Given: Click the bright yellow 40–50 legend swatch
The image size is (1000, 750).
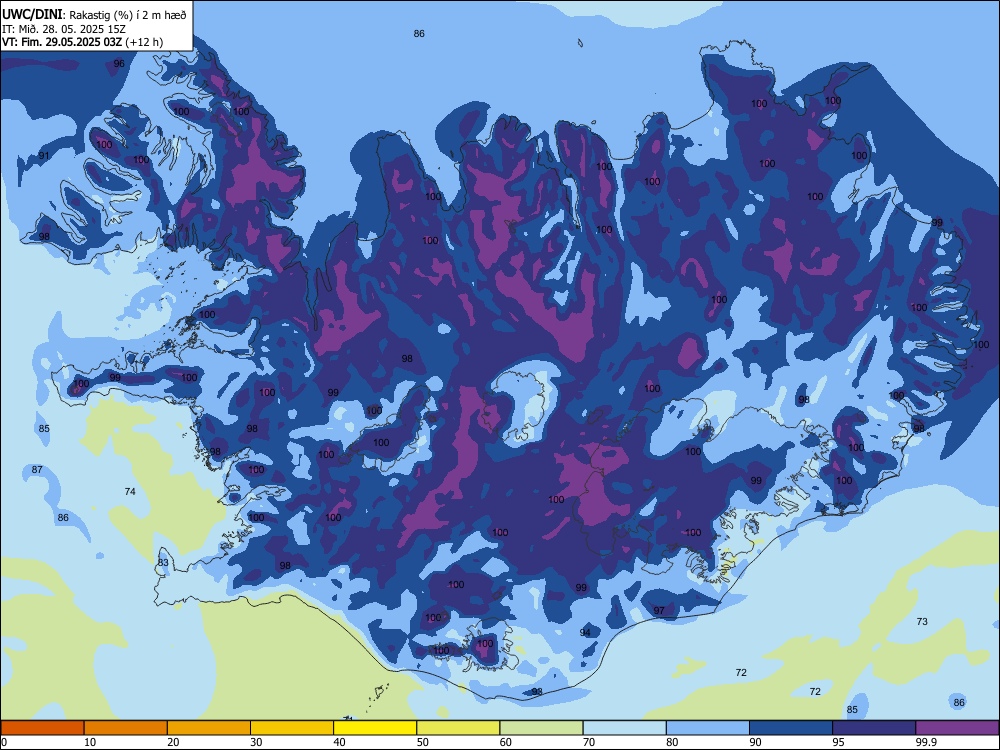Looking at the screenshot, I should [375, 728].
